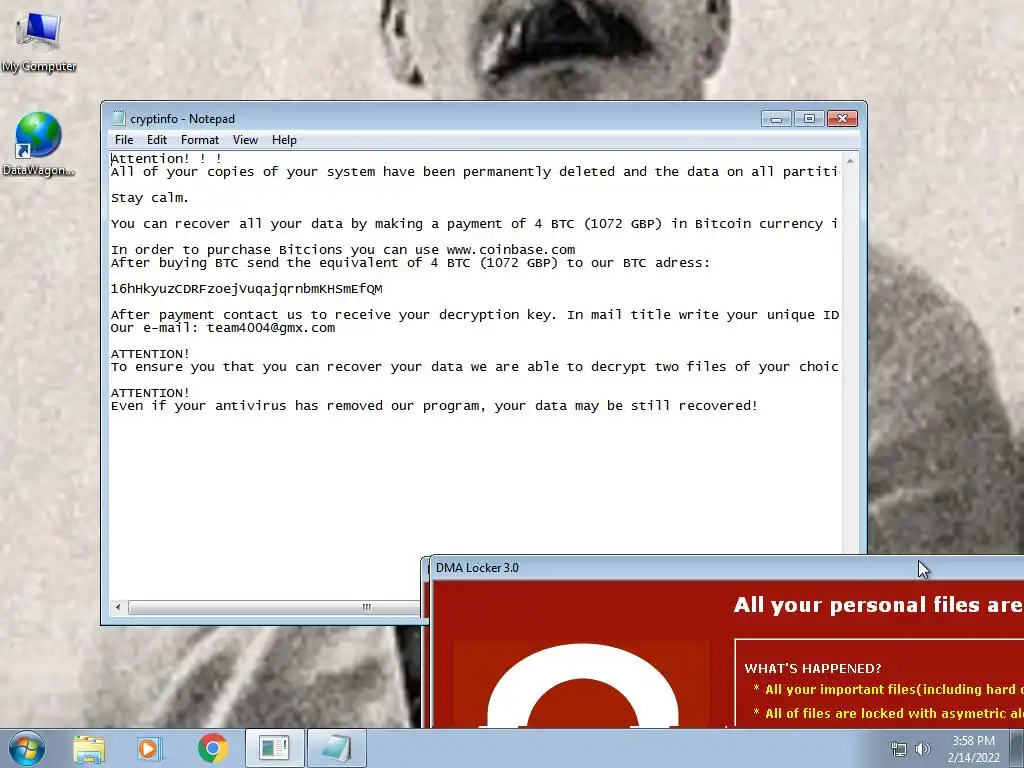This screenshot has width=1024, height=768.
Task: Click 'After payment contact us' line
Action: click(474, 315)
